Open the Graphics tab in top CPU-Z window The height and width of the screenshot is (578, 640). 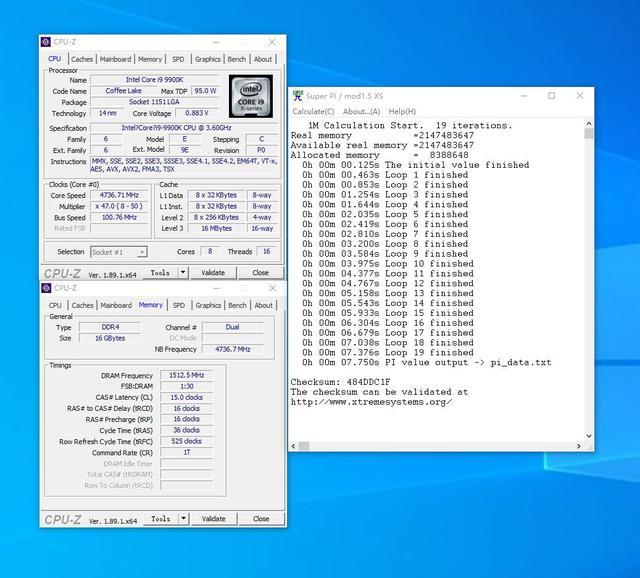click(x=207, y=59)
